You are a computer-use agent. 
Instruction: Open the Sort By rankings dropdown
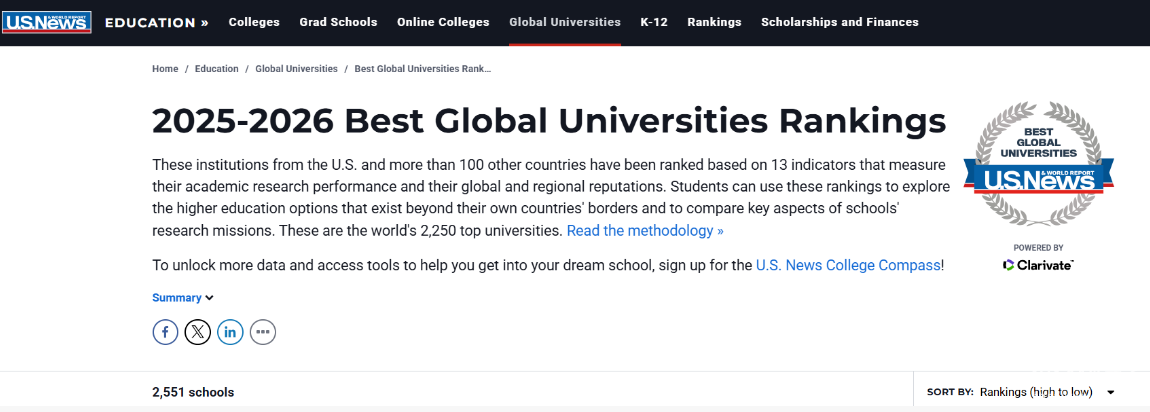point(1047,392)
